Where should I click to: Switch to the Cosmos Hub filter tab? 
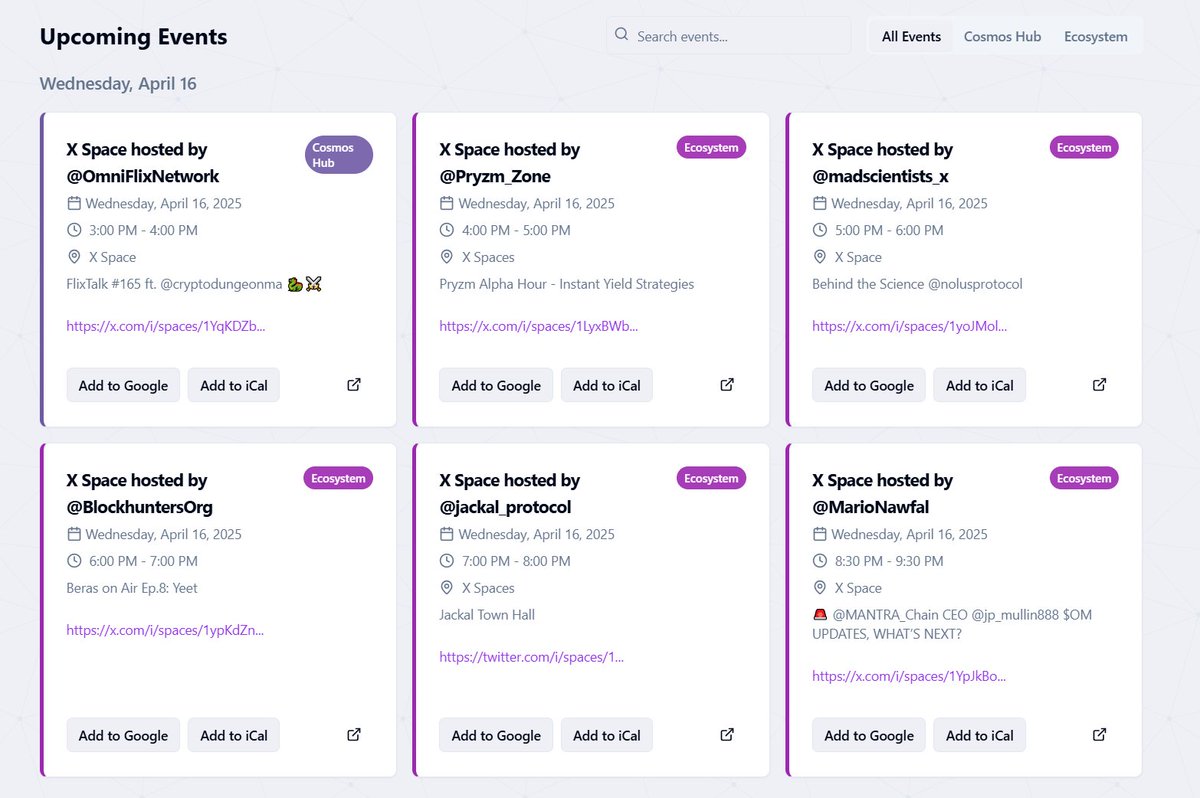(x=1002, y=36)
